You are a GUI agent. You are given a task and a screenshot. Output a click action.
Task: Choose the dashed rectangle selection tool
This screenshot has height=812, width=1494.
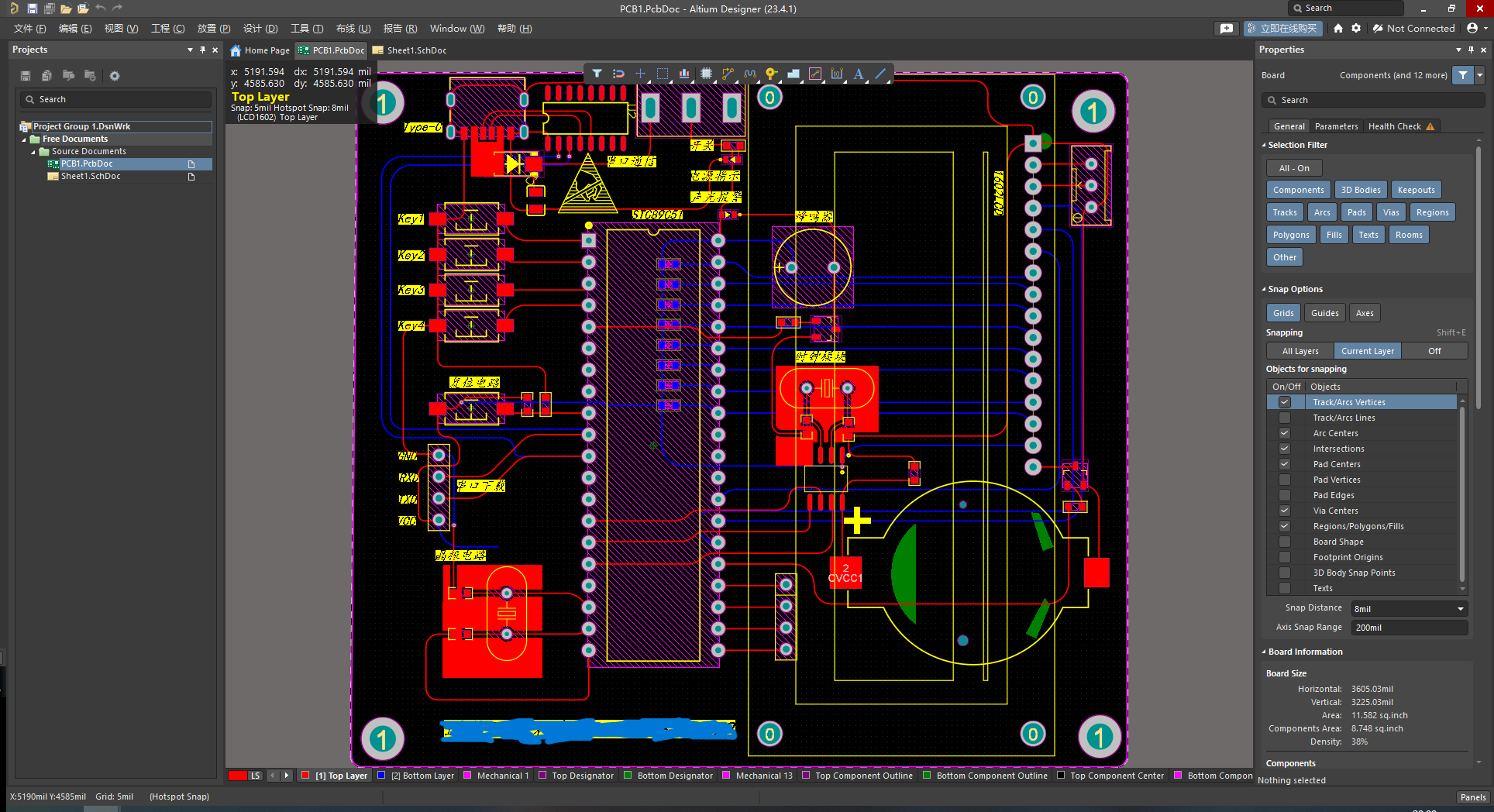pos(663,74)
